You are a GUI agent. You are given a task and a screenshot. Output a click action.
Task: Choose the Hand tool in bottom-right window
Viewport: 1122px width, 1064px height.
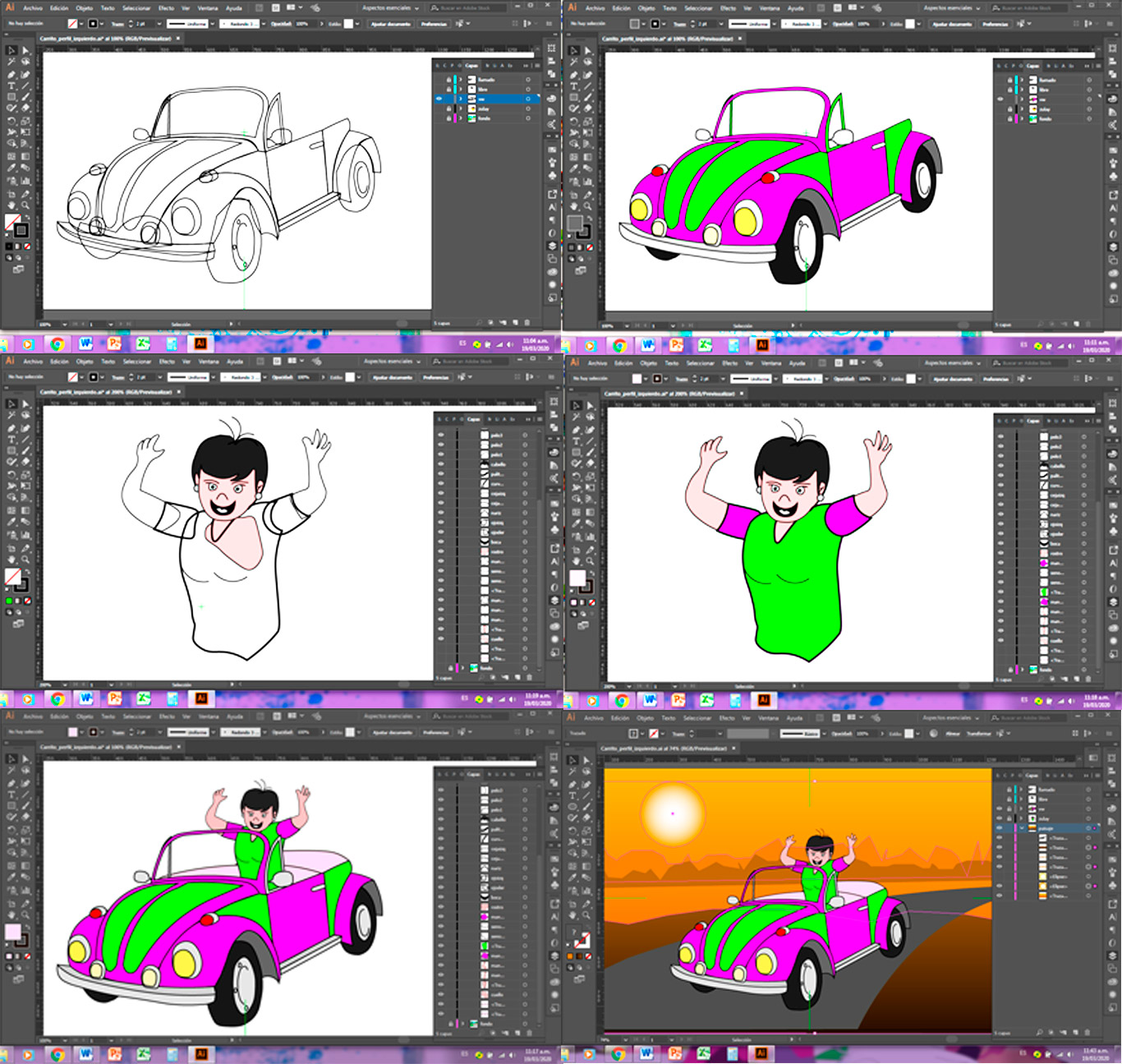572,914
